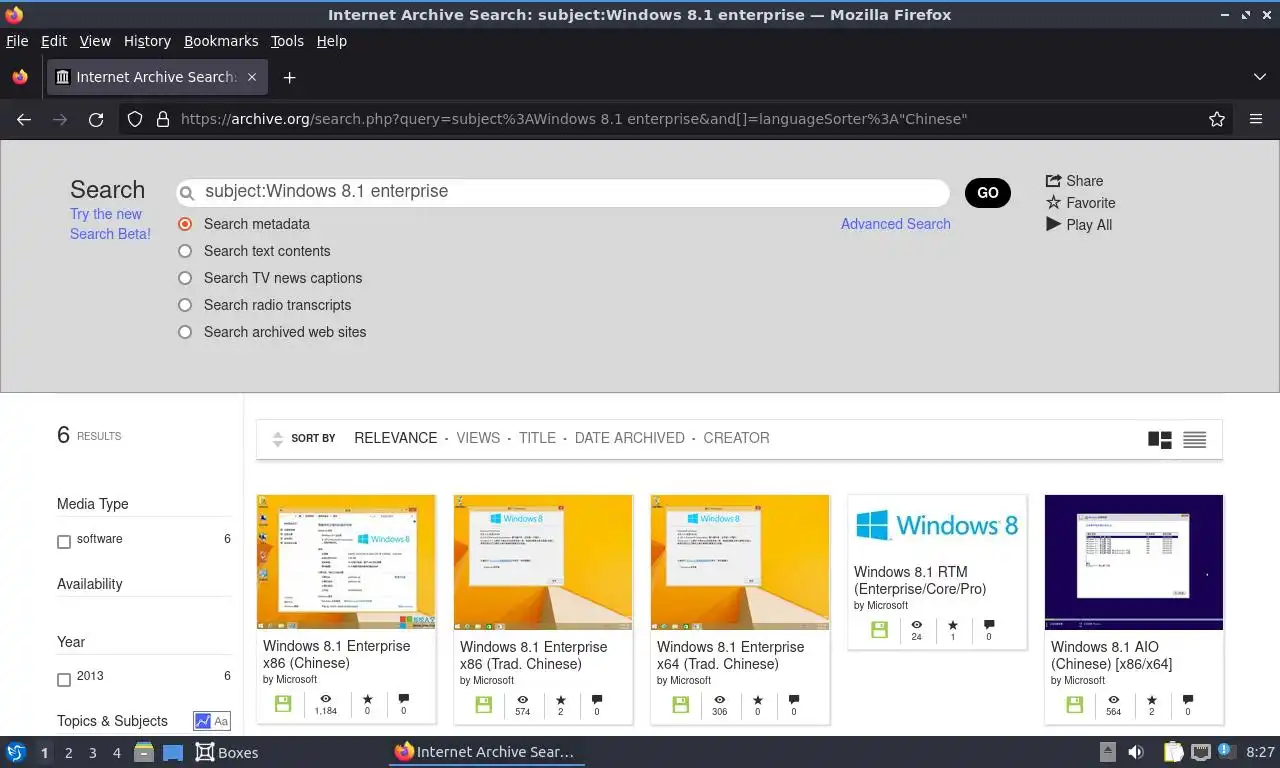The width and height of the screenshot is (1280, 768).
Task: Select Search radio transcripts option
Action: [185, 305]
